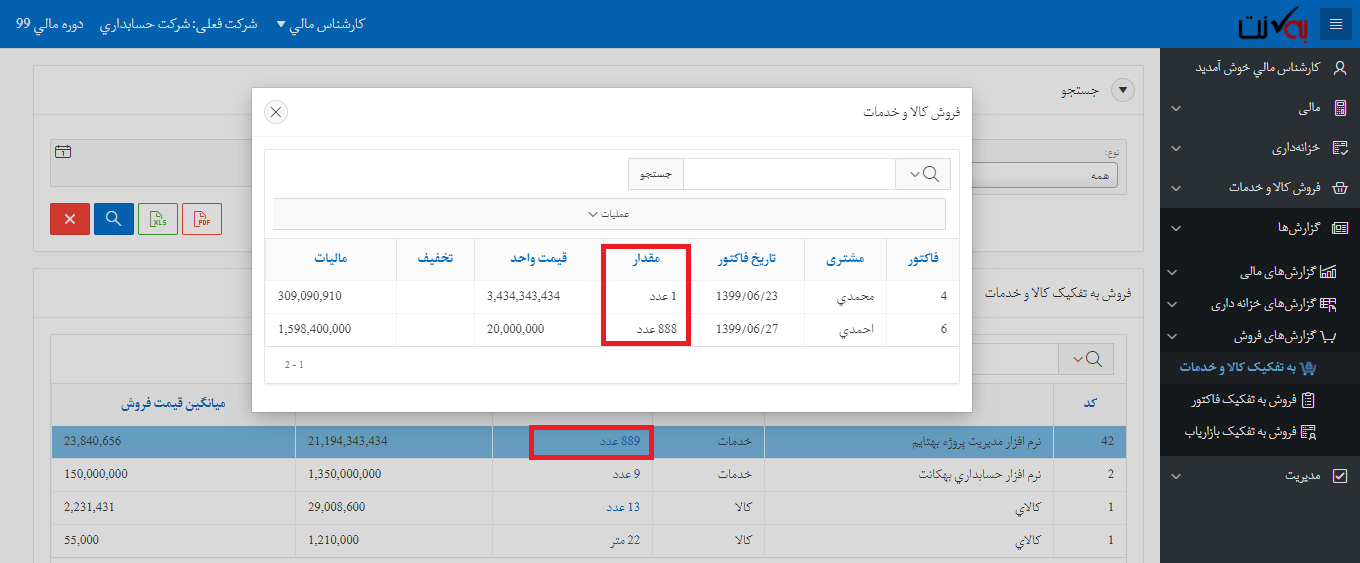Expand the مالی sidebar section
1360x563 pixels.
[1176, 108]
